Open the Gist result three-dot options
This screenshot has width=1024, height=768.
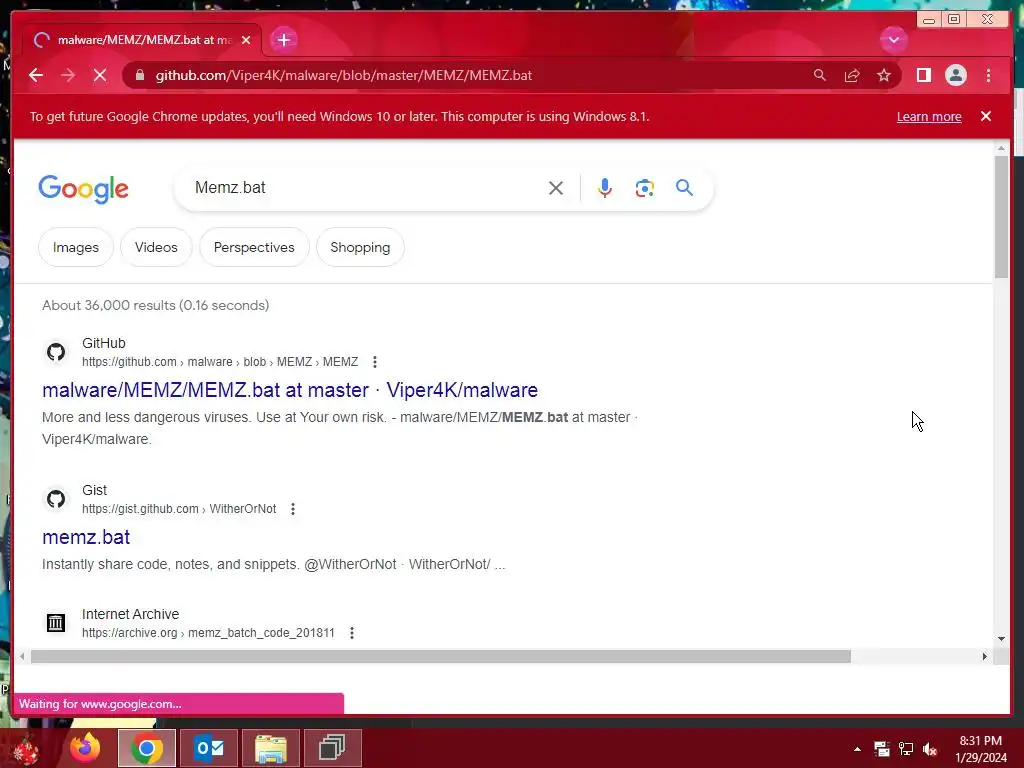pyautogui.click(x=293, y=509)
